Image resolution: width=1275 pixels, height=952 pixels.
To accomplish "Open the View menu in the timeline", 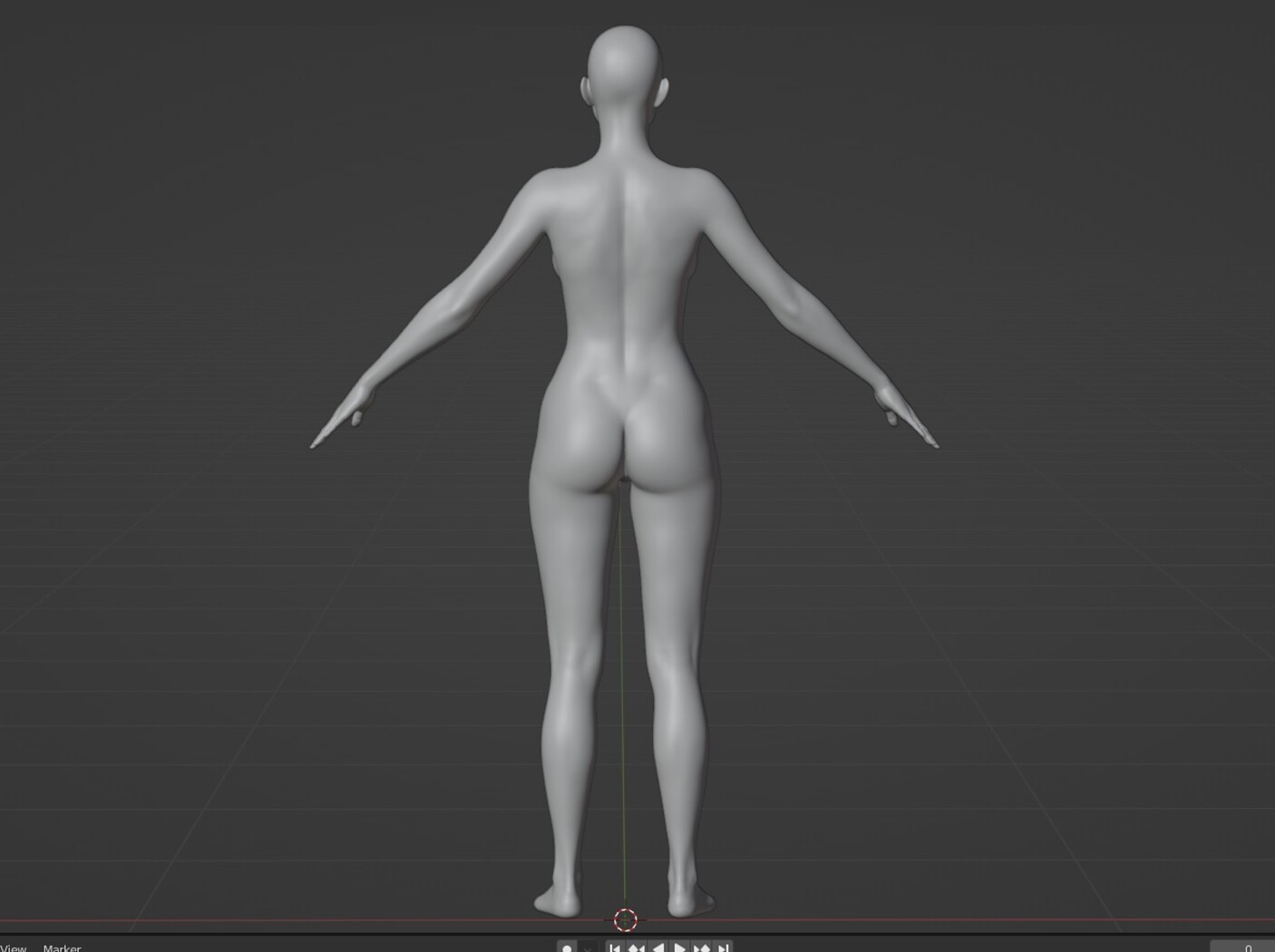I will coord(15,947).
